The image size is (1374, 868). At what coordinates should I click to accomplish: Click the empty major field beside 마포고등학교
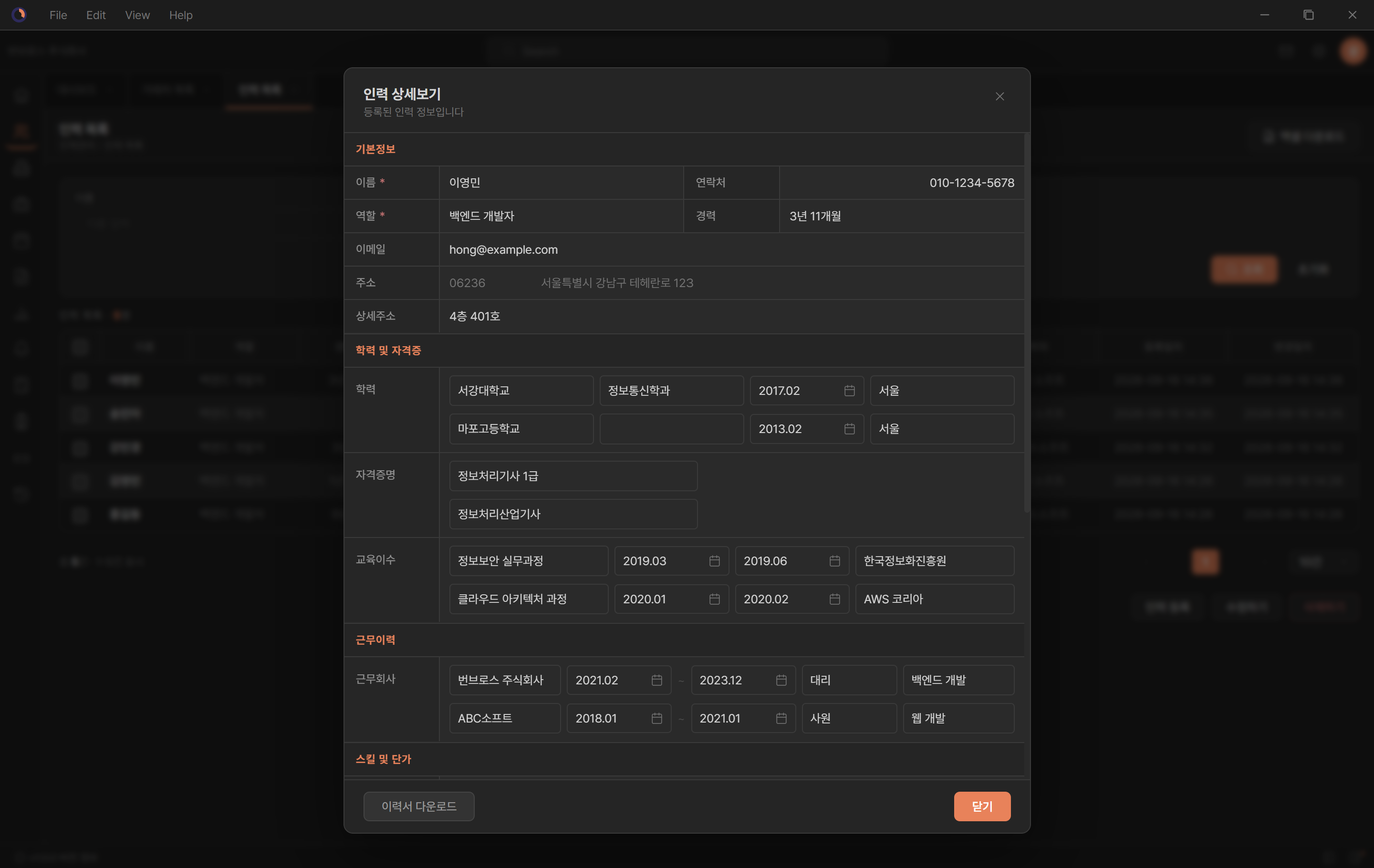tap(671, 429)
